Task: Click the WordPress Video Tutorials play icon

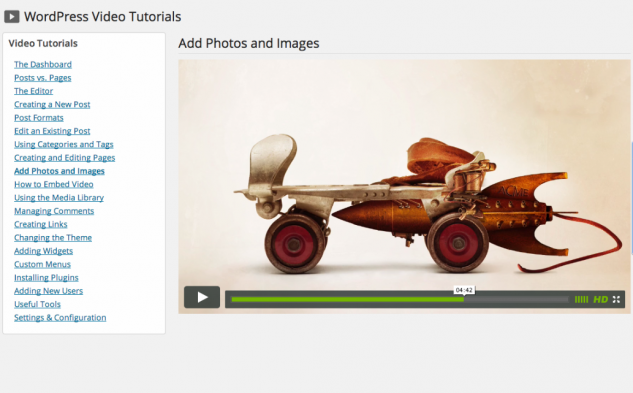Action: [x=12, y=17]
